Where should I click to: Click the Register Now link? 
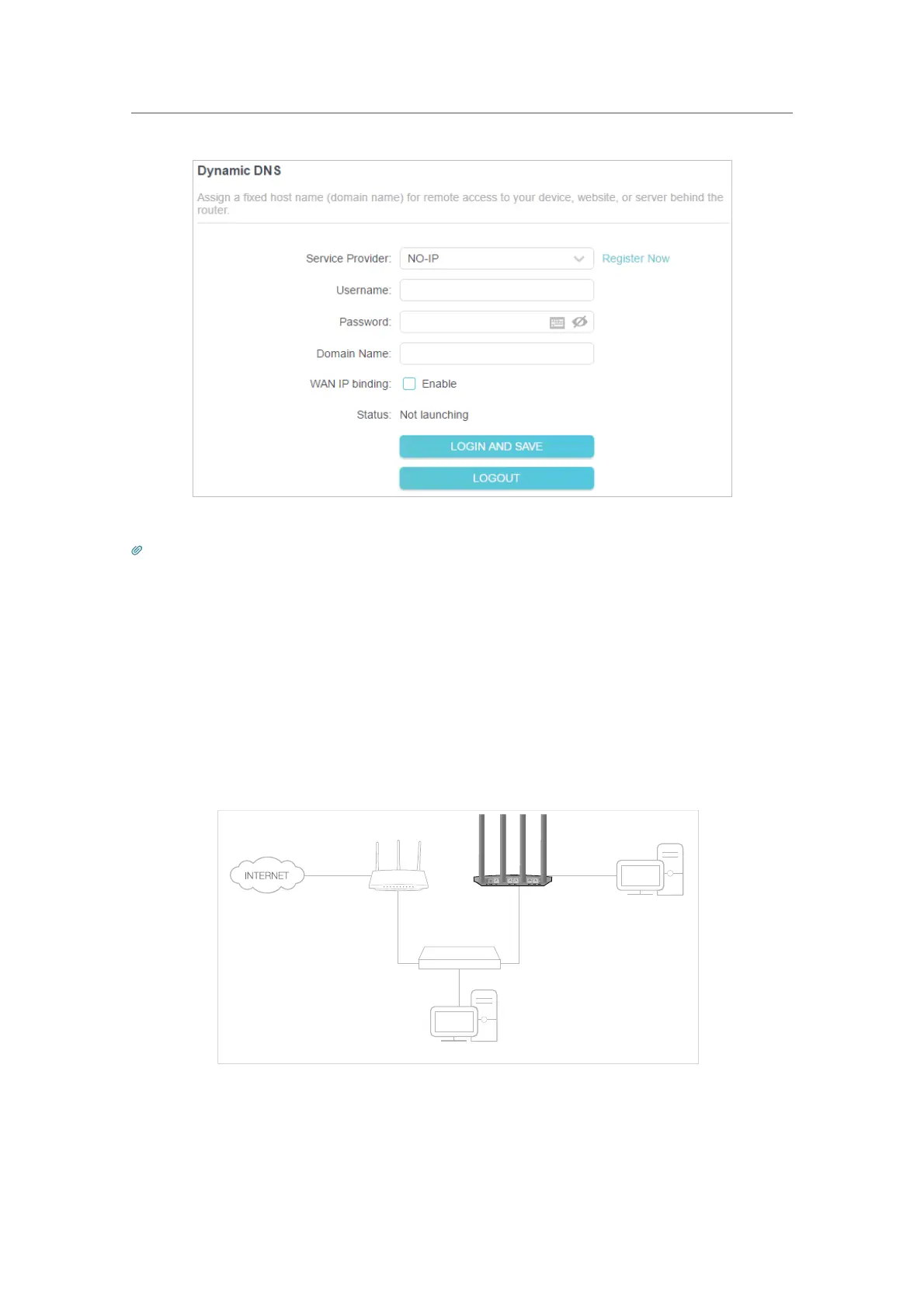click(x=635, y=259)
